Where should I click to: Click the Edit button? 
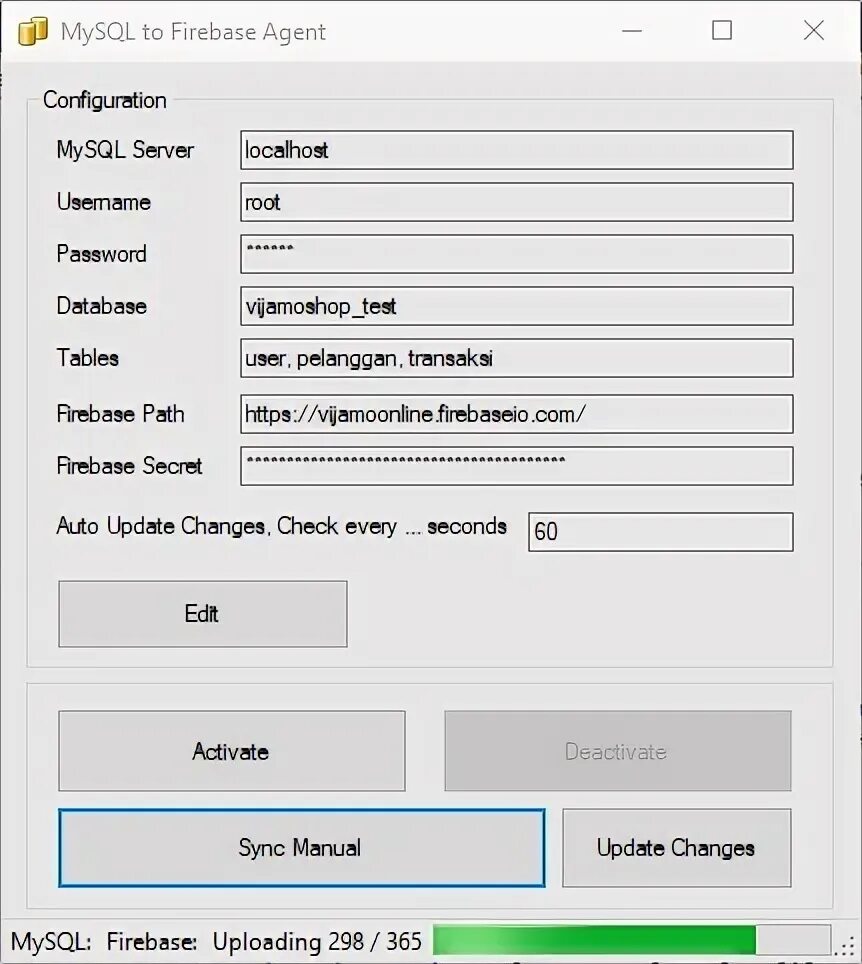(203, 614)
